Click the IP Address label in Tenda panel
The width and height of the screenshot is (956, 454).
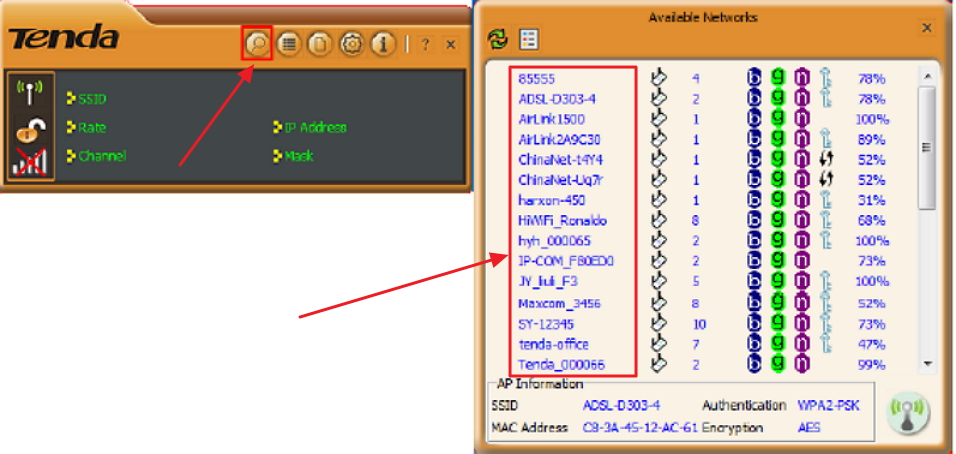tap(315, 127)
